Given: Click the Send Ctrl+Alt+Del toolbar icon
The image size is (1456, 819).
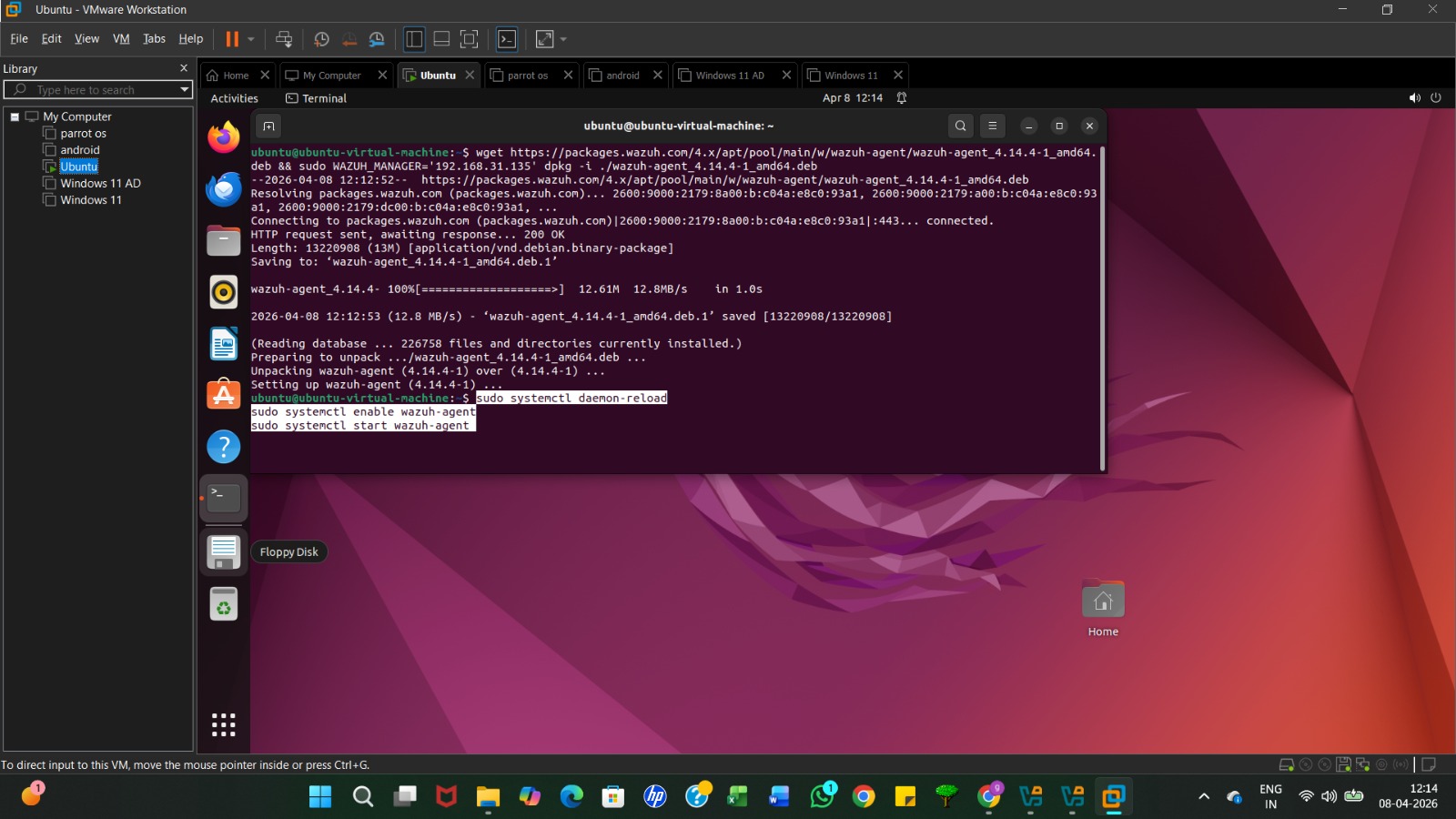Looking at the screenshot, I should click(284, 39).
